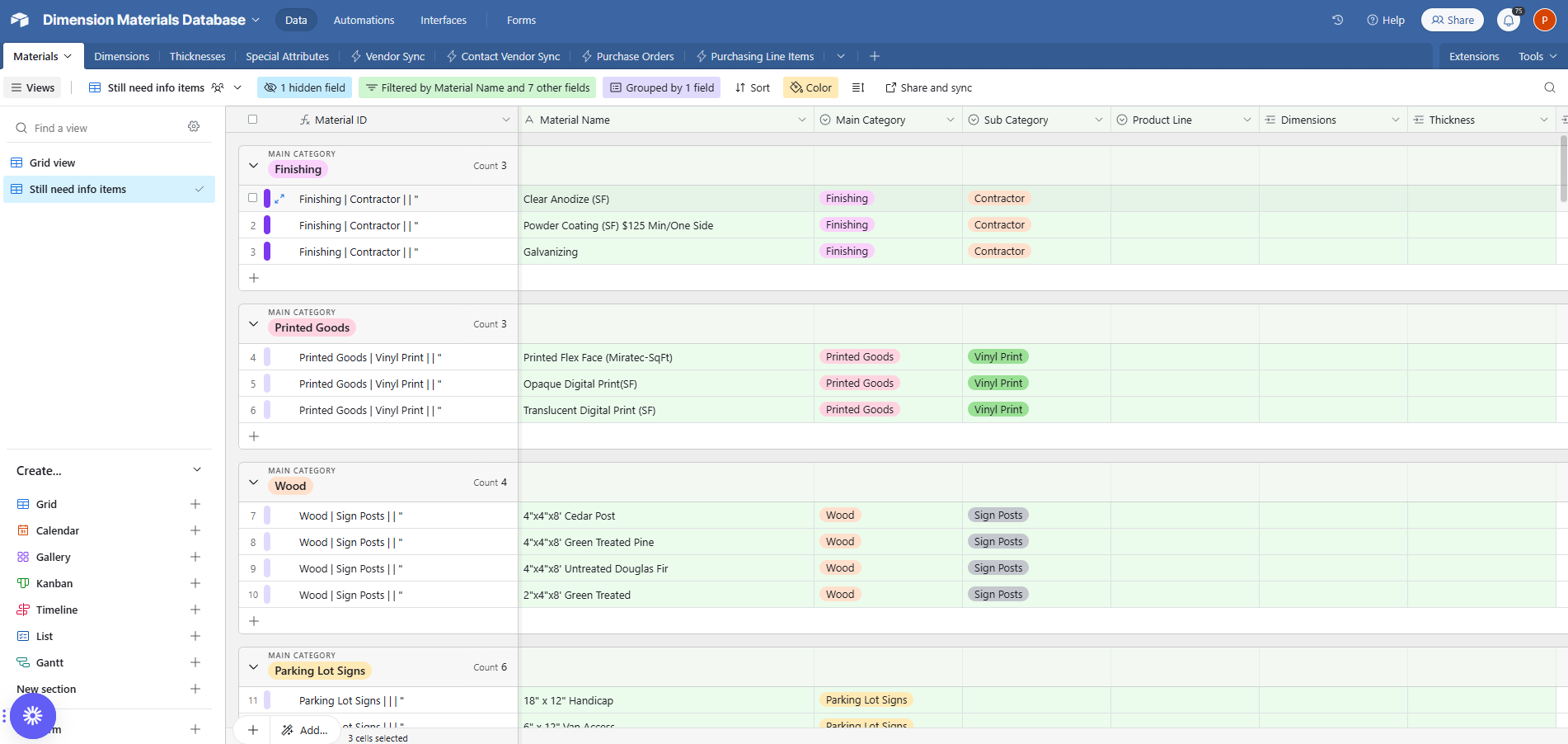Collapse the Printed Goods group

(253, 324)
